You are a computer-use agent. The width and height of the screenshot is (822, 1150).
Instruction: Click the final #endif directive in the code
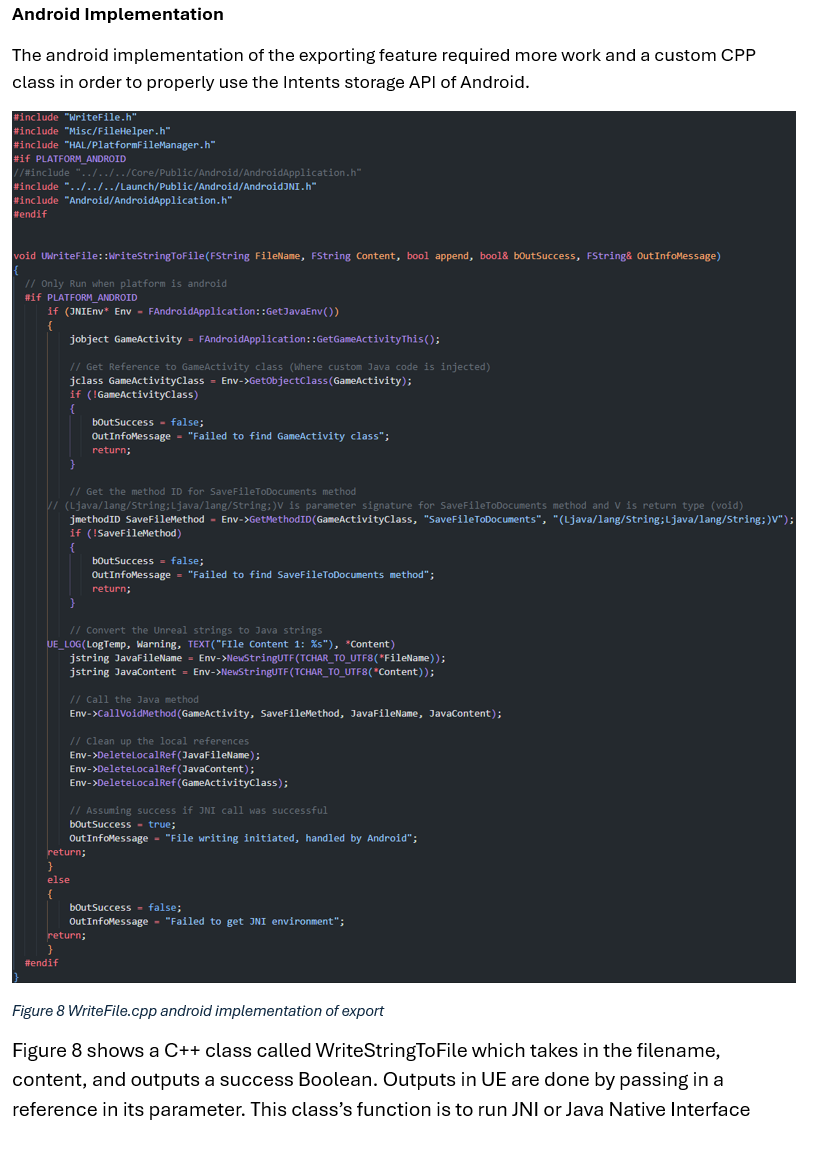[41, 963]
